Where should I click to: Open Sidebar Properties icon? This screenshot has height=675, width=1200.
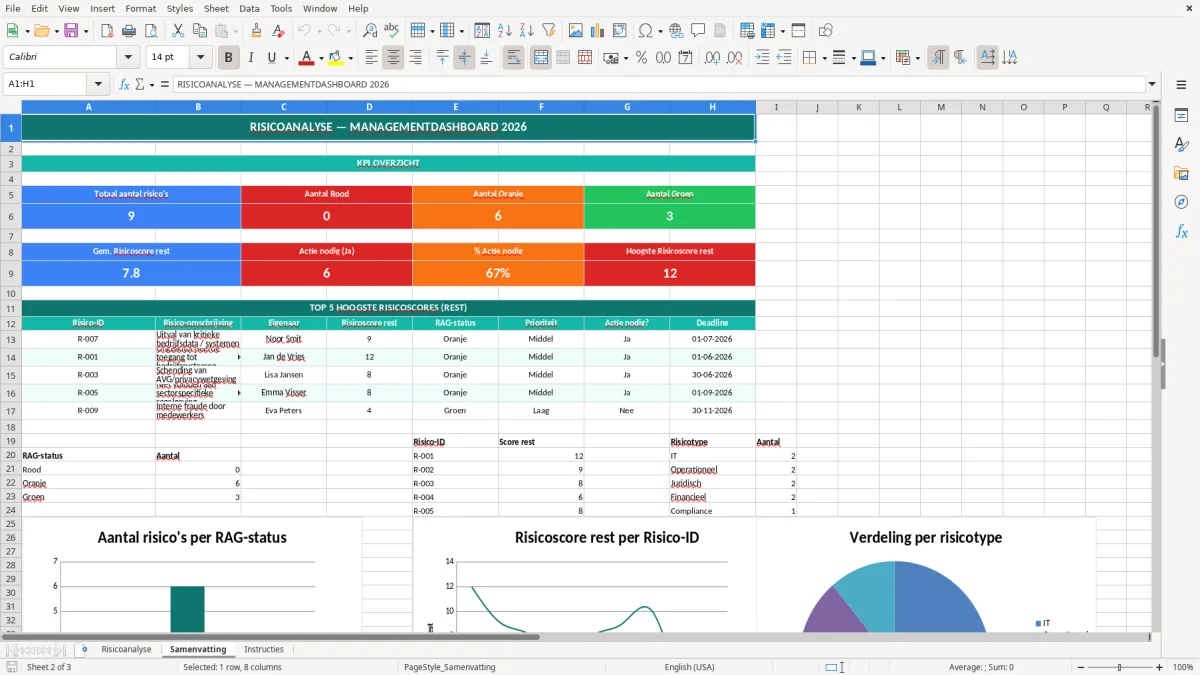[x=1181, y=116]
